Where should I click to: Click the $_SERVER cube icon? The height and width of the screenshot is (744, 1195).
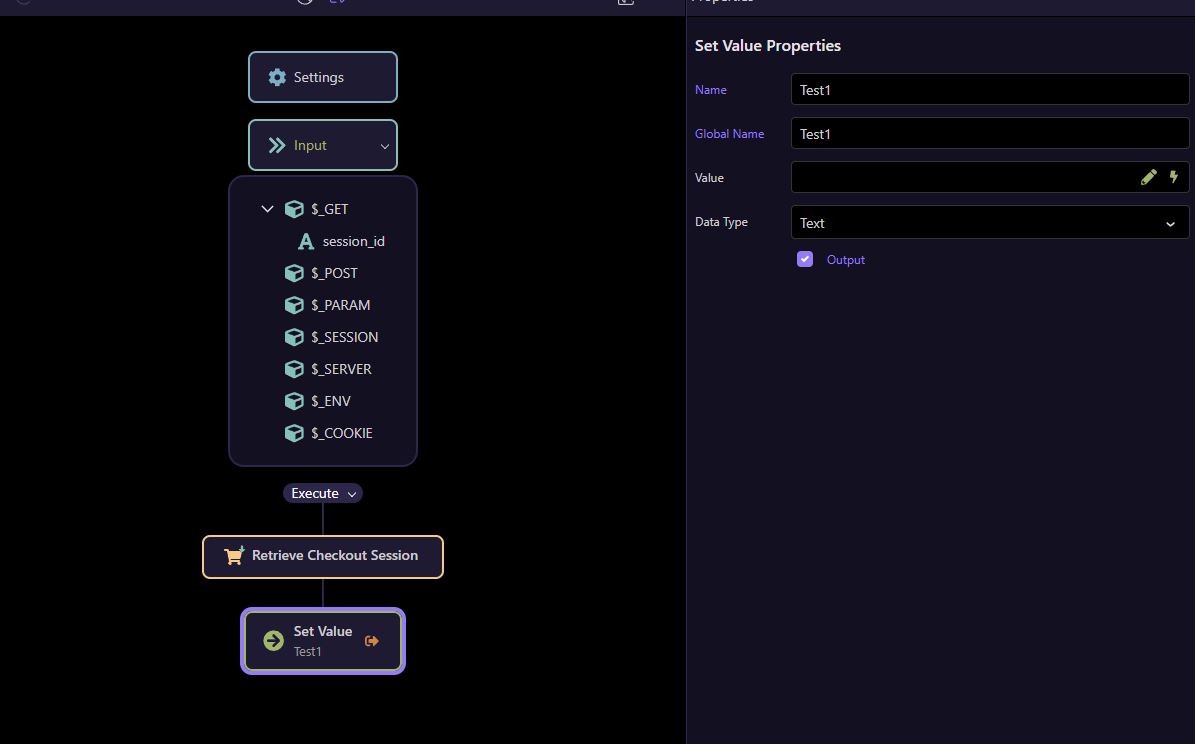point(294,369)
